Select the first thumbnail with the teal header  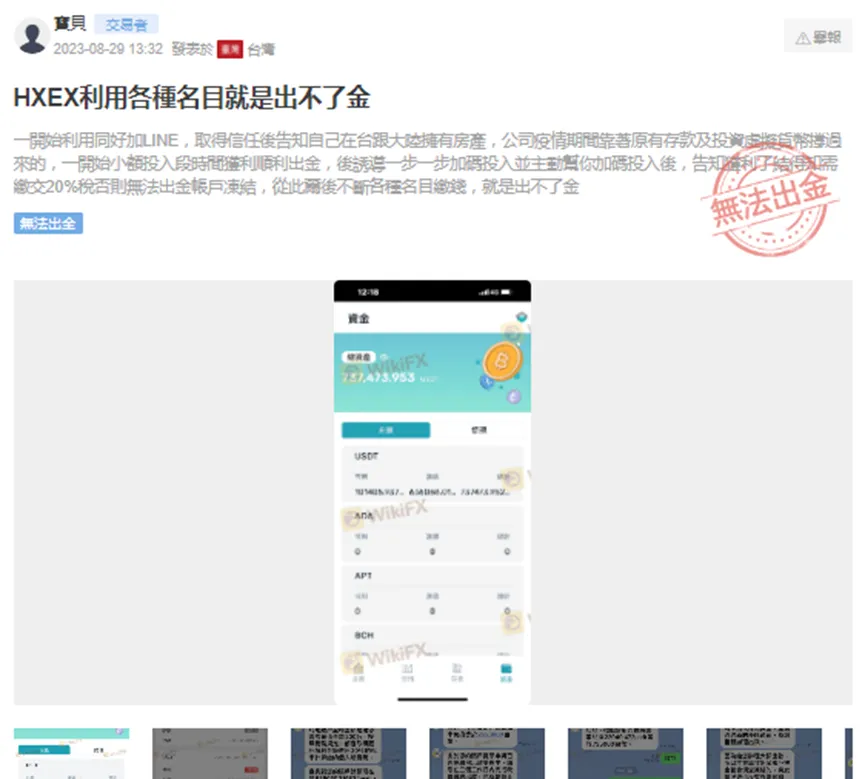tap(72, 753)
